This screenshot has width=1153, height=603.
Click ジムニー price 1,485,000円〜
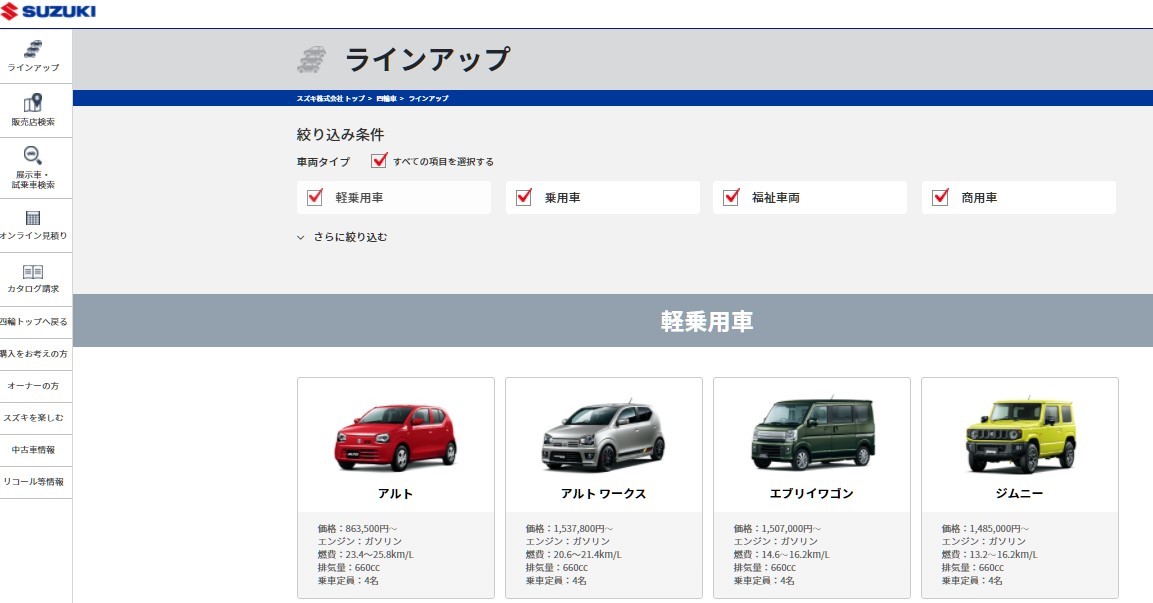coord(999,529)
